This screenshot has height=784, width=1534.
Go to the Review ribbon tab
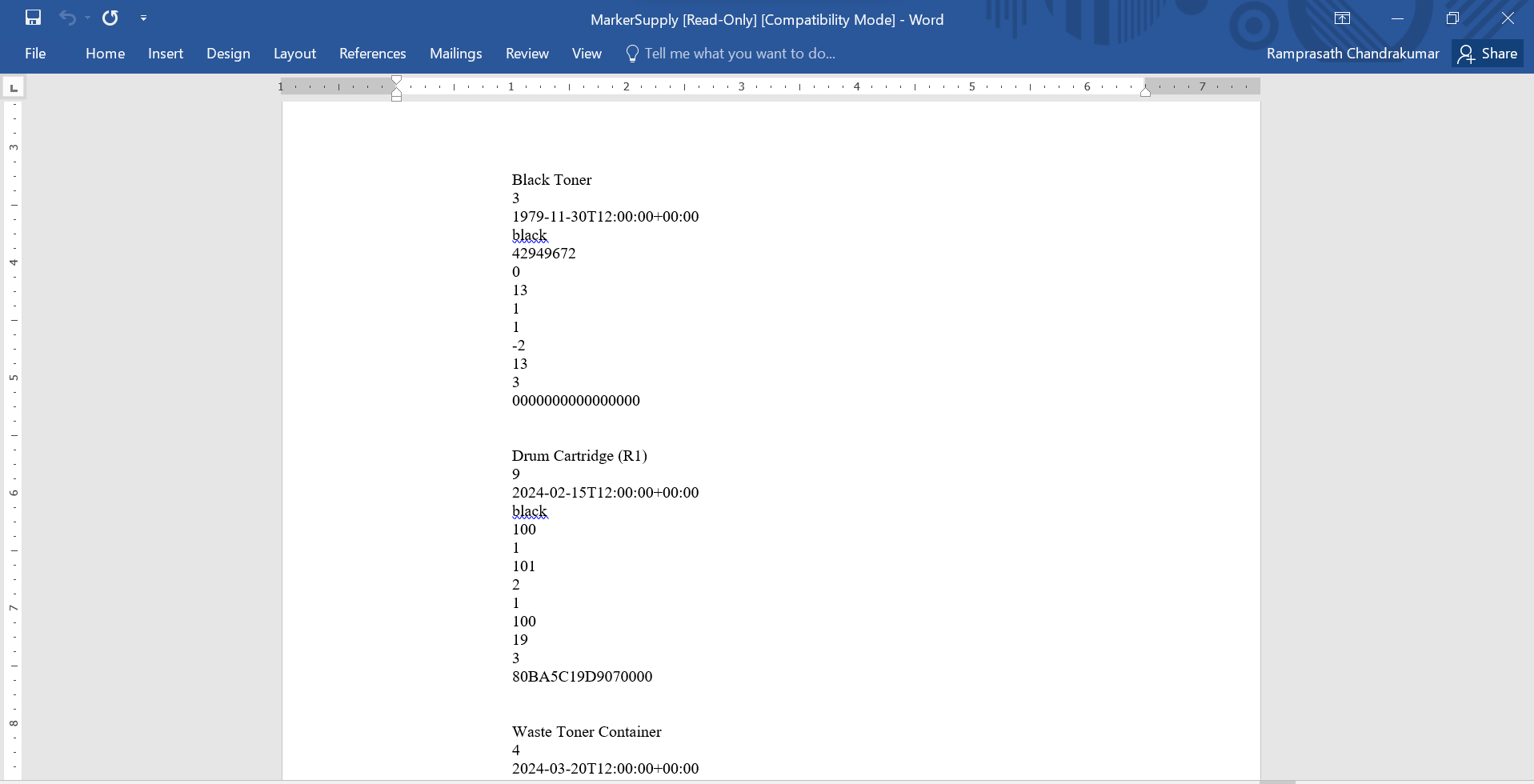point(527,54)
